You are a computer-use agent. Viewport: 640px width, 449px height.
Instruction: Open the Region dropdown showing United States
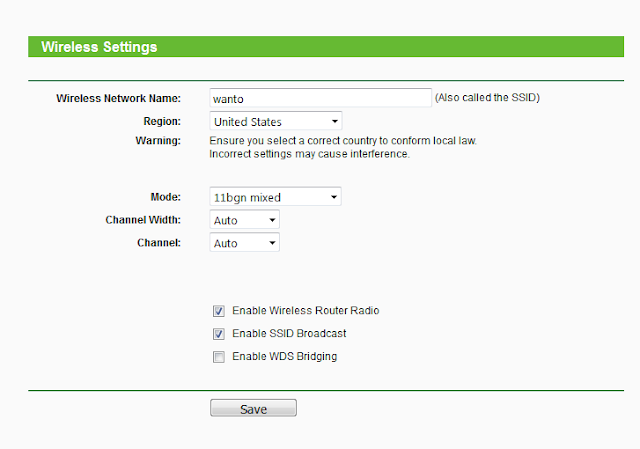[276, 121]
